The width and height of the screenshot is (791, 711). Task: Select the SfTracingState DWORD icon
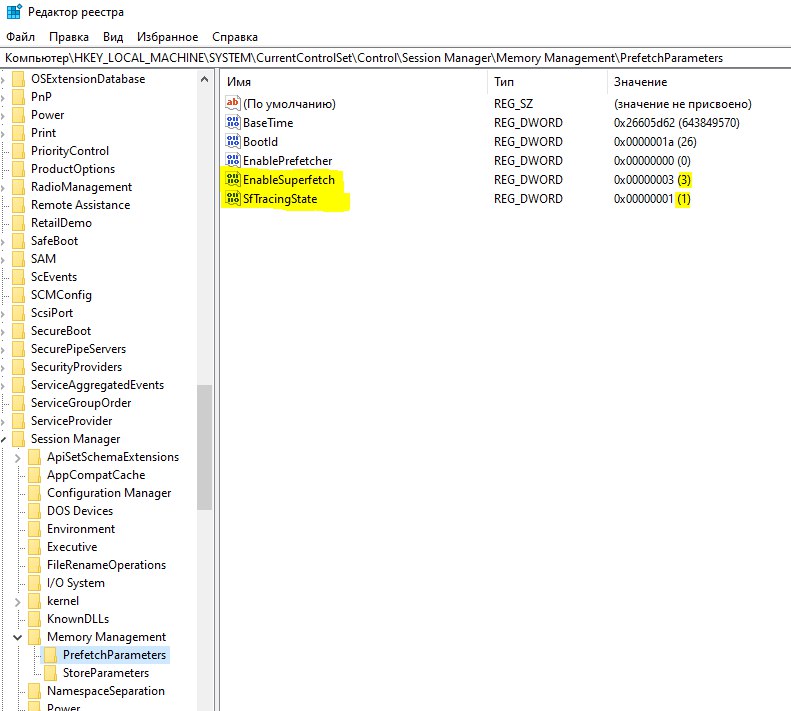click(233, 198)
